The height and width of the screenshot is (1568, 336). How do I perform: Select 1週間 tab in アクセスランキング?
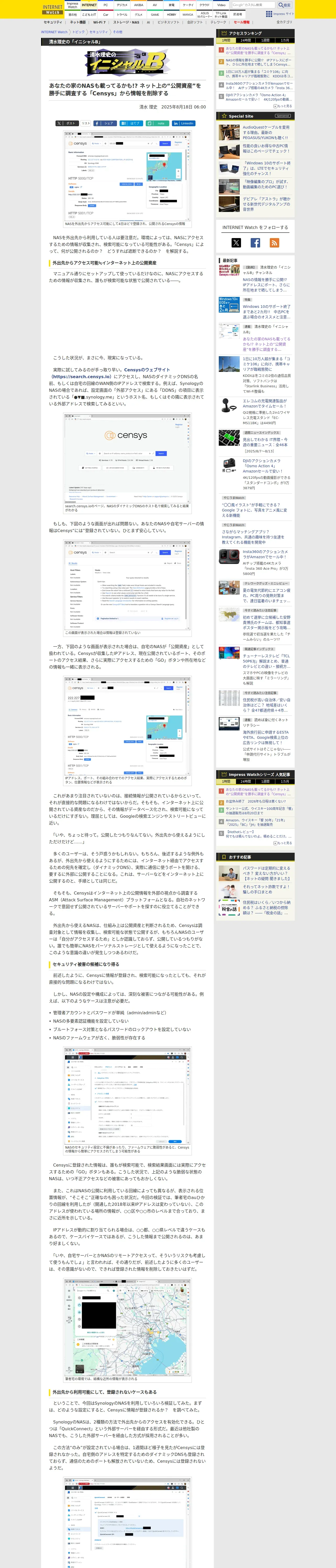[x=265, y=40]
